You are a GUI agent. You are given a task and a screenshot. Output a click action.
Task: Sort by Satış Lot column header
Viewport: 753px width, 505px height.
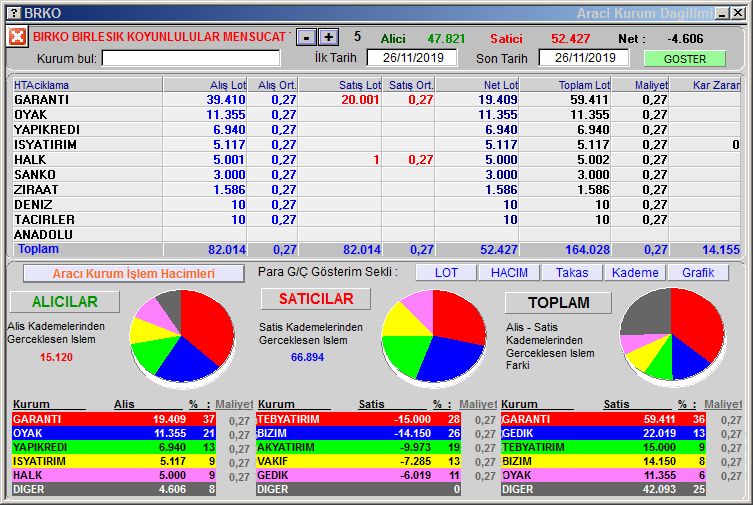[x=340, y=85]
